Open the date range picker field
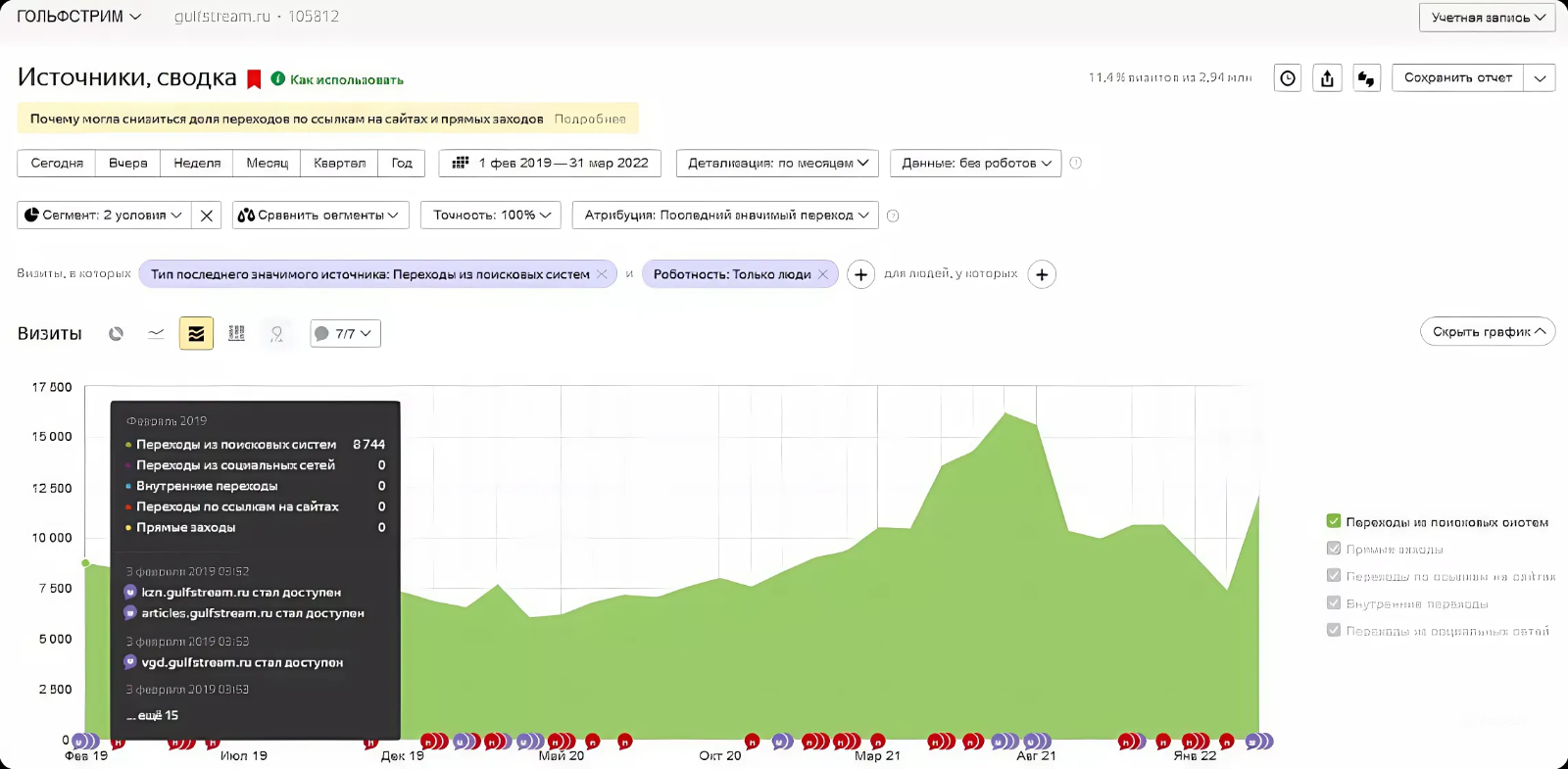 coord(550,163)
